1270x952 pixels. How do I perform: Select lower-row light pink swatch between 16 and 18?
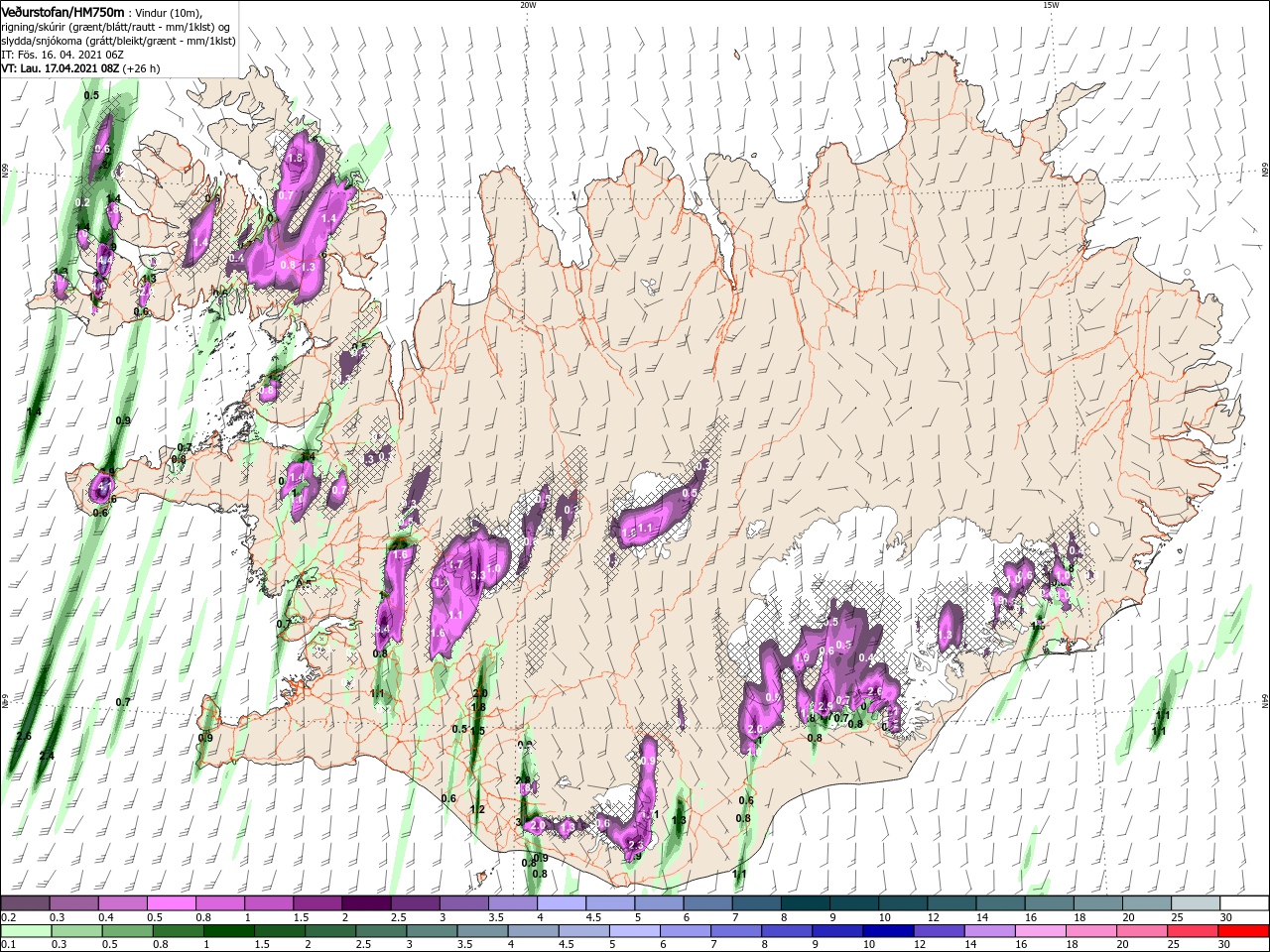pyautogui.click(x=1041, y=931)
